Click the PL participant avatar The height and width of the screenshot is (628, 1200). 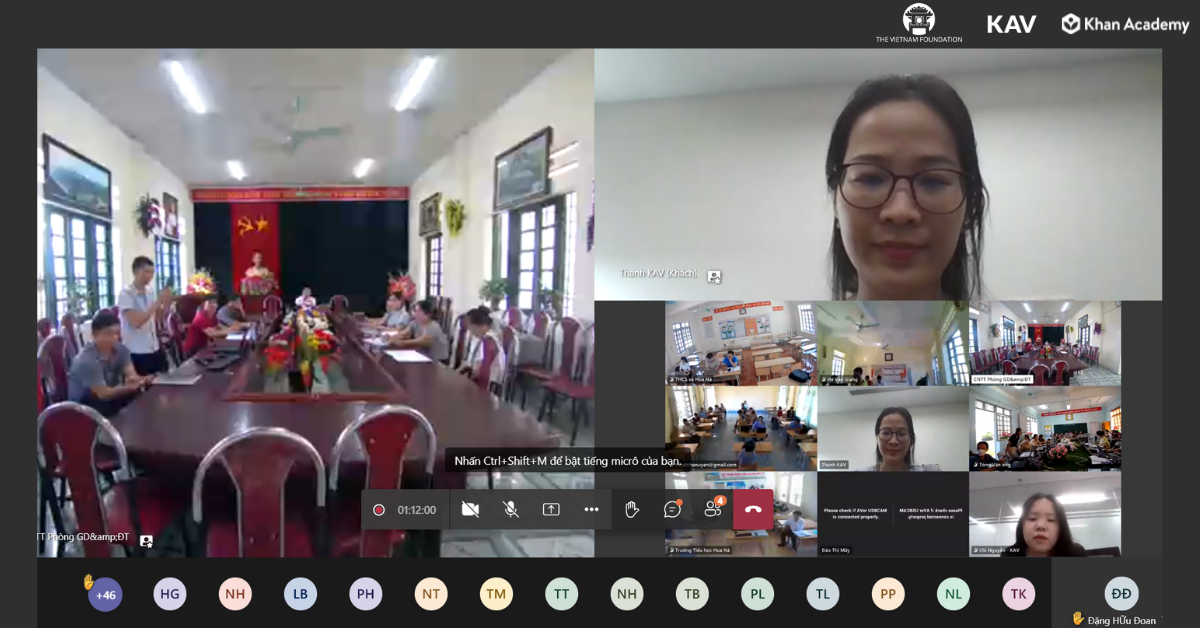click(x=757, y=594)
